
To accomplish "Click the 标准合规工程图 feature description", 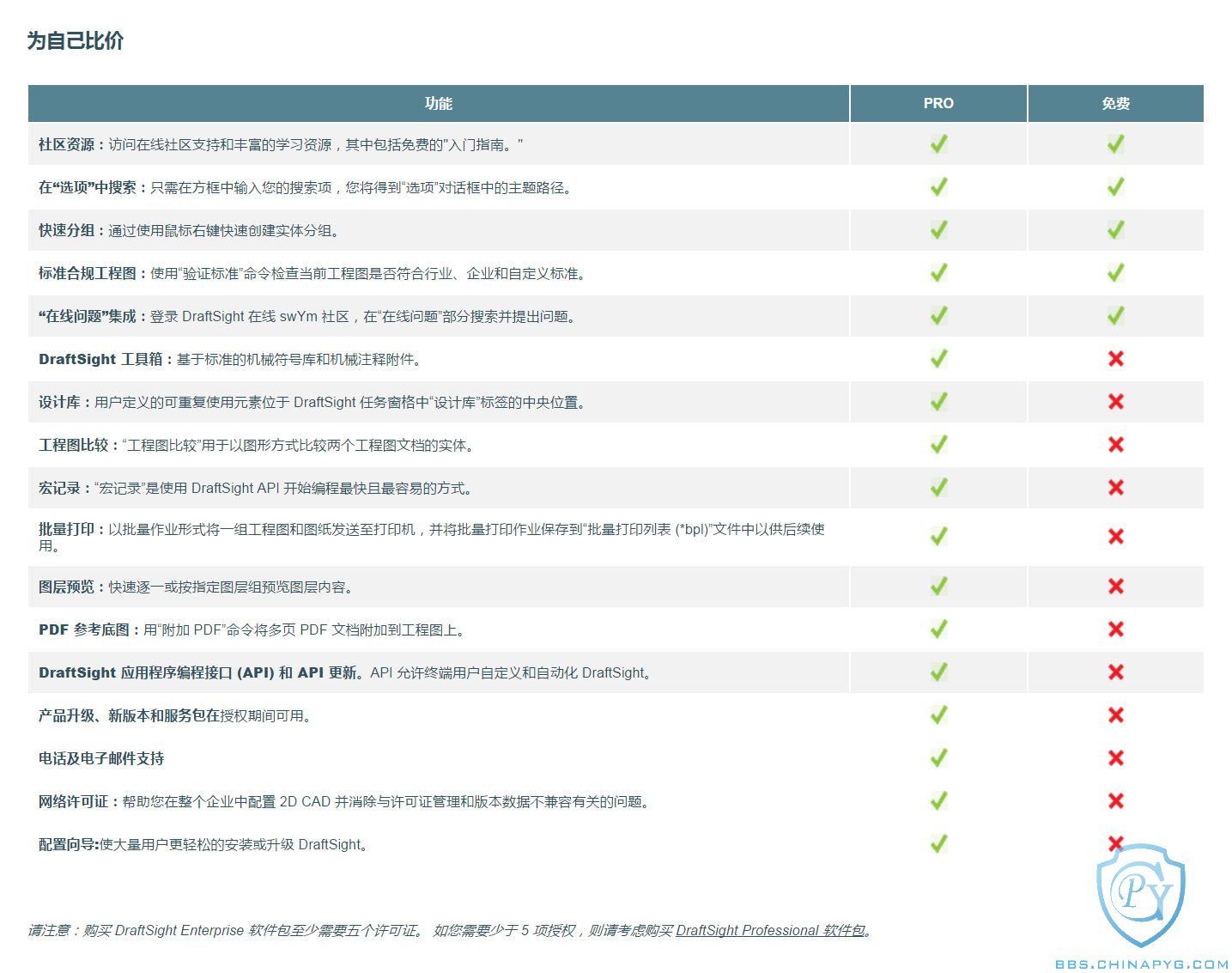I will click(314, 273).
